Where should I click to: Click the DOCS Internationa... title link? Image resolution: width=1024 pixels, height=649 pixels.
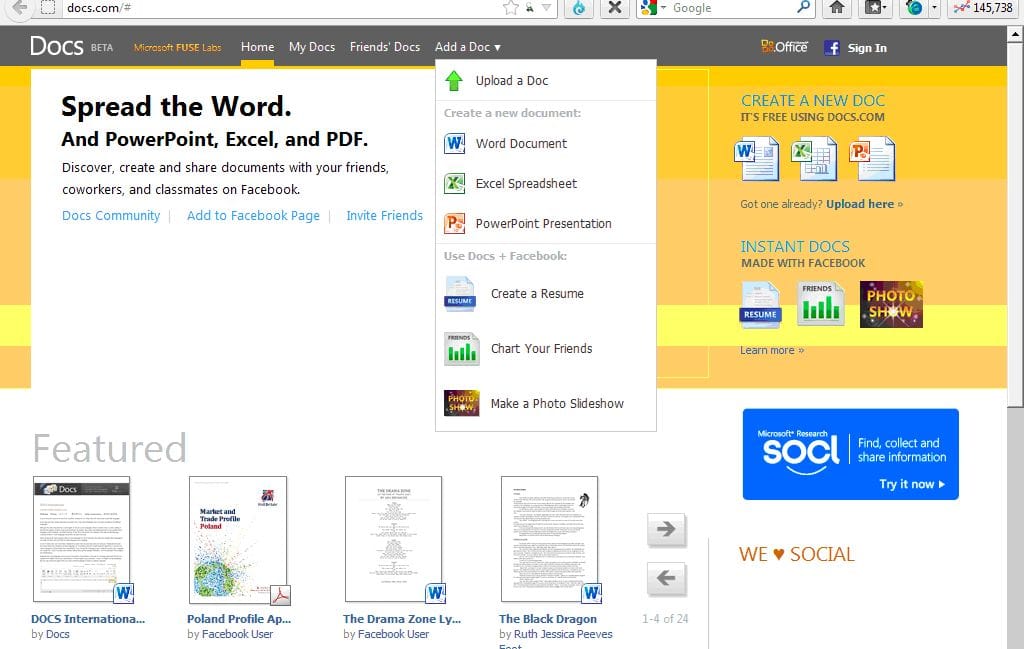tap(88, 619)
